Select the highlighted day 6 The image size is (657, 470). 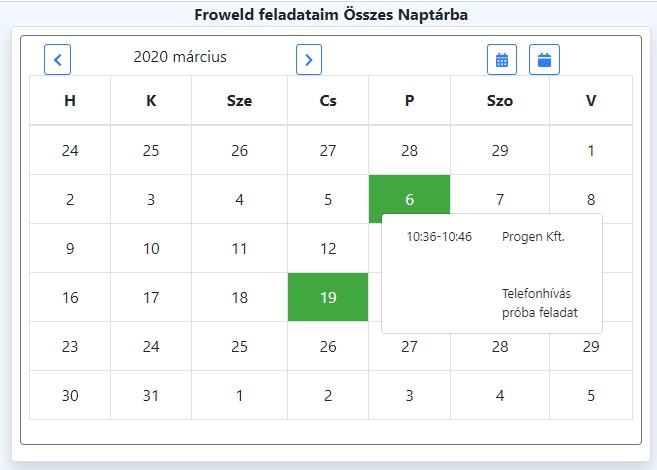[x=409, y=199]
